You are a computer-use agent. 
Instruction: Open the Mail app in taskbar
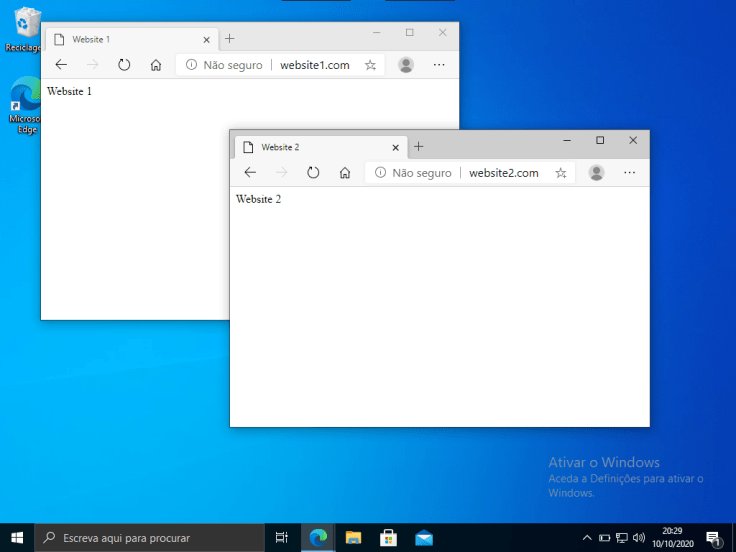[x=424, y=538]
